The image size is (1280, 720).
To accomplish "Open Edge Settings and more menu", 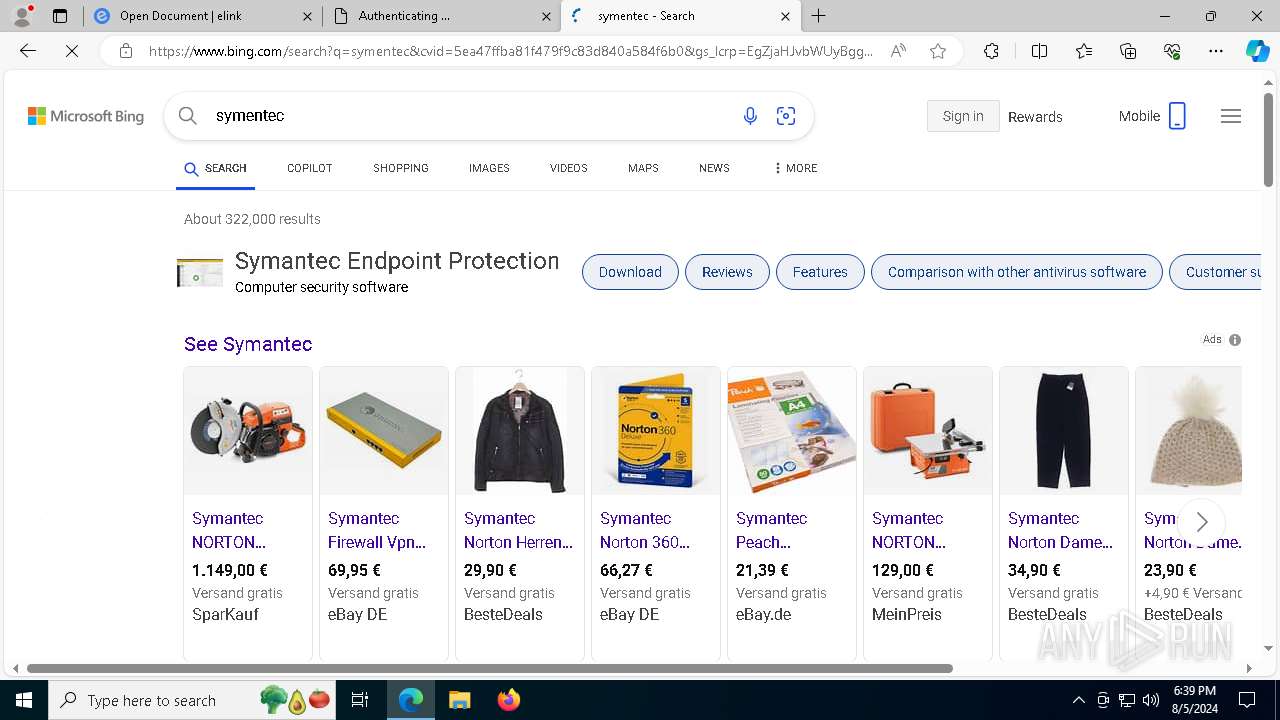I will pos(1216,51).
